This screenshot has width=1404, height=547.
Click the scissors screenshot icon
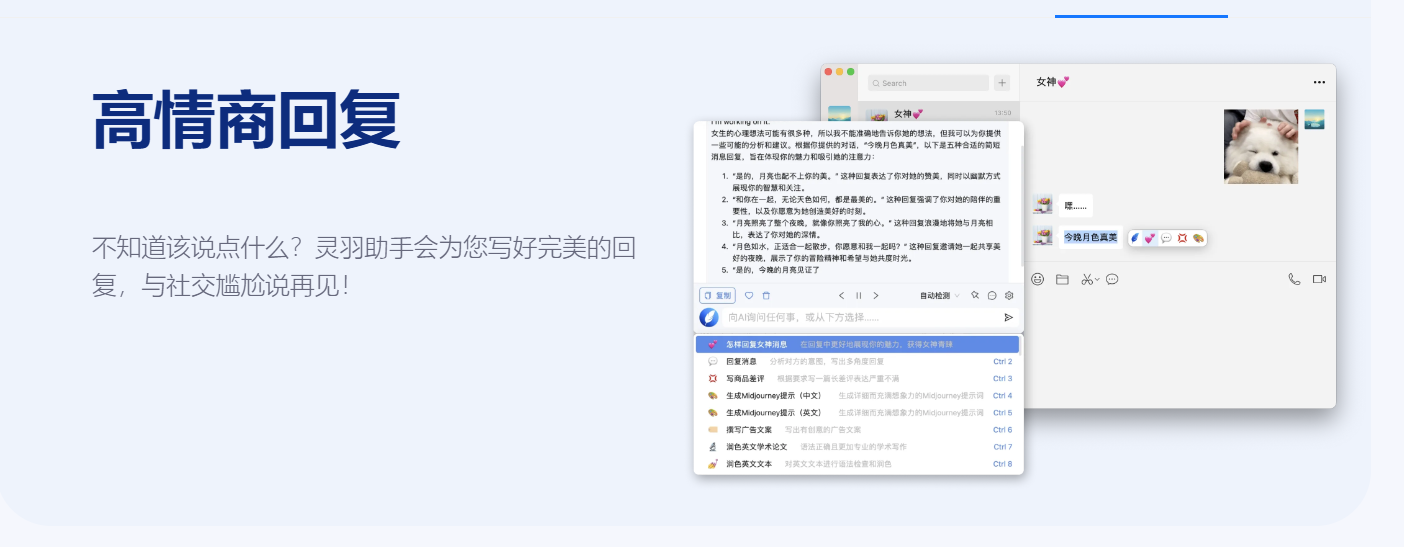[x=1087, y=279]
